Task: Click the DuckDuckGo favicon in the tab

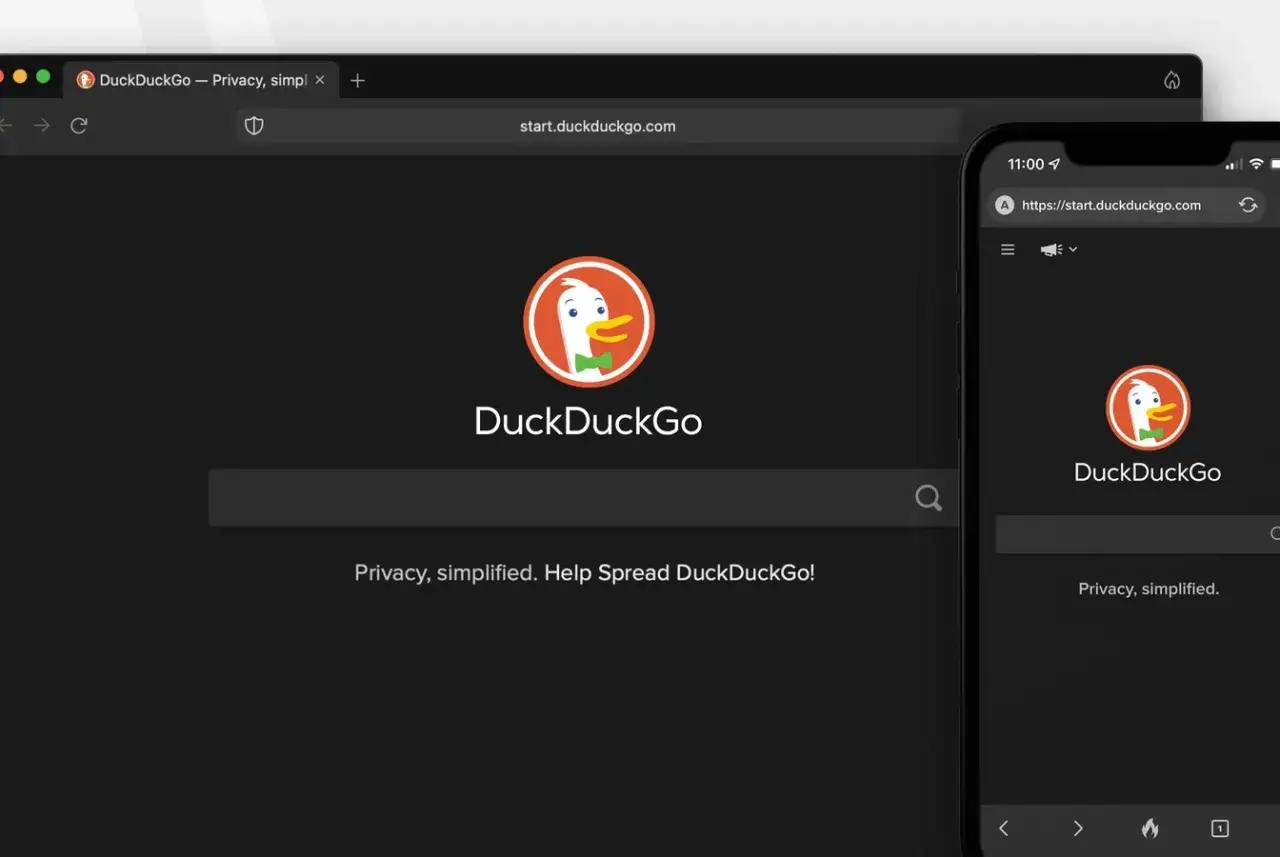Action: (x=85, y=80)
